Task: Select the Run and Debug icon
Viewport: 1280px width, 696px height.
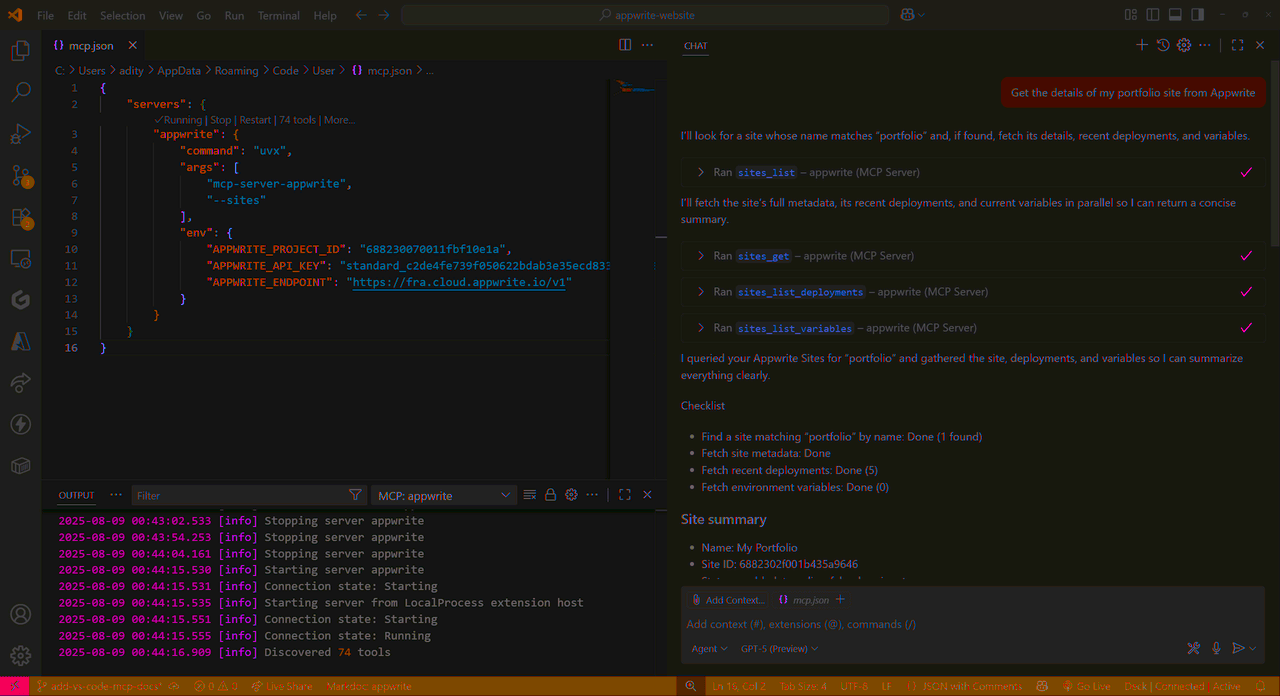Action: coord(20,133)
